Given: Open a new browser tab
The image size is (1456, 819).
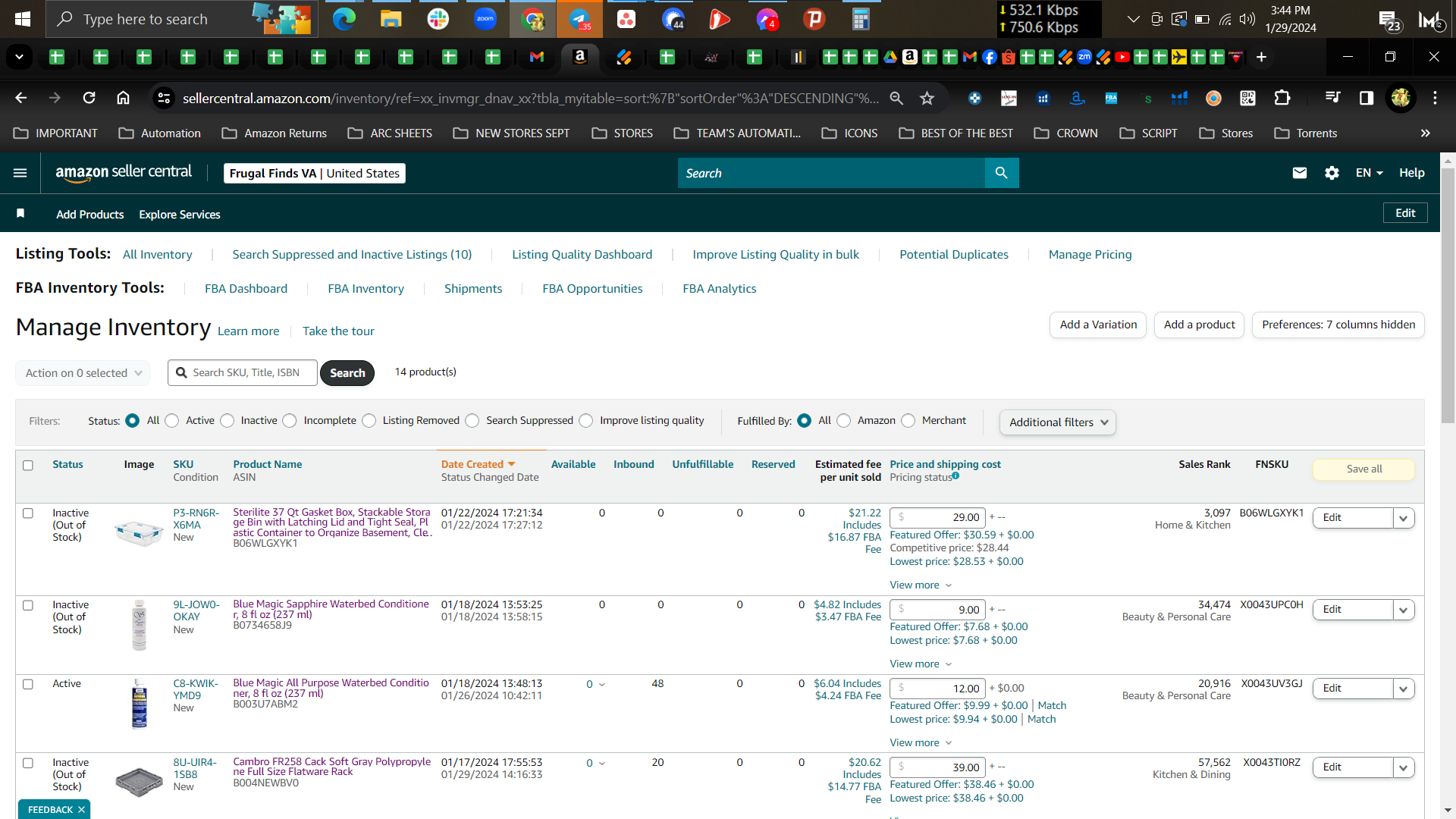Looking at the screenshot, I should [1261, 57].
